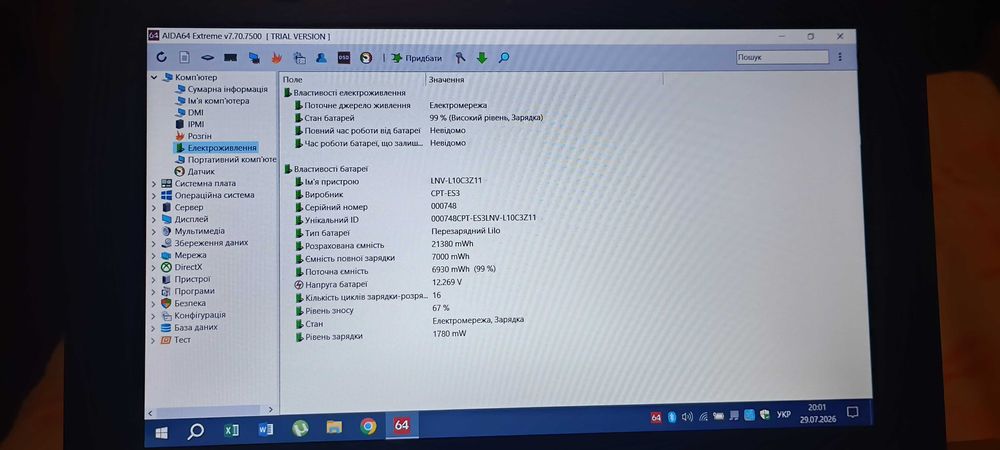Click the magnifier search toolbar icon
This screenshot has height=450, width=1000.
[504, 58]
